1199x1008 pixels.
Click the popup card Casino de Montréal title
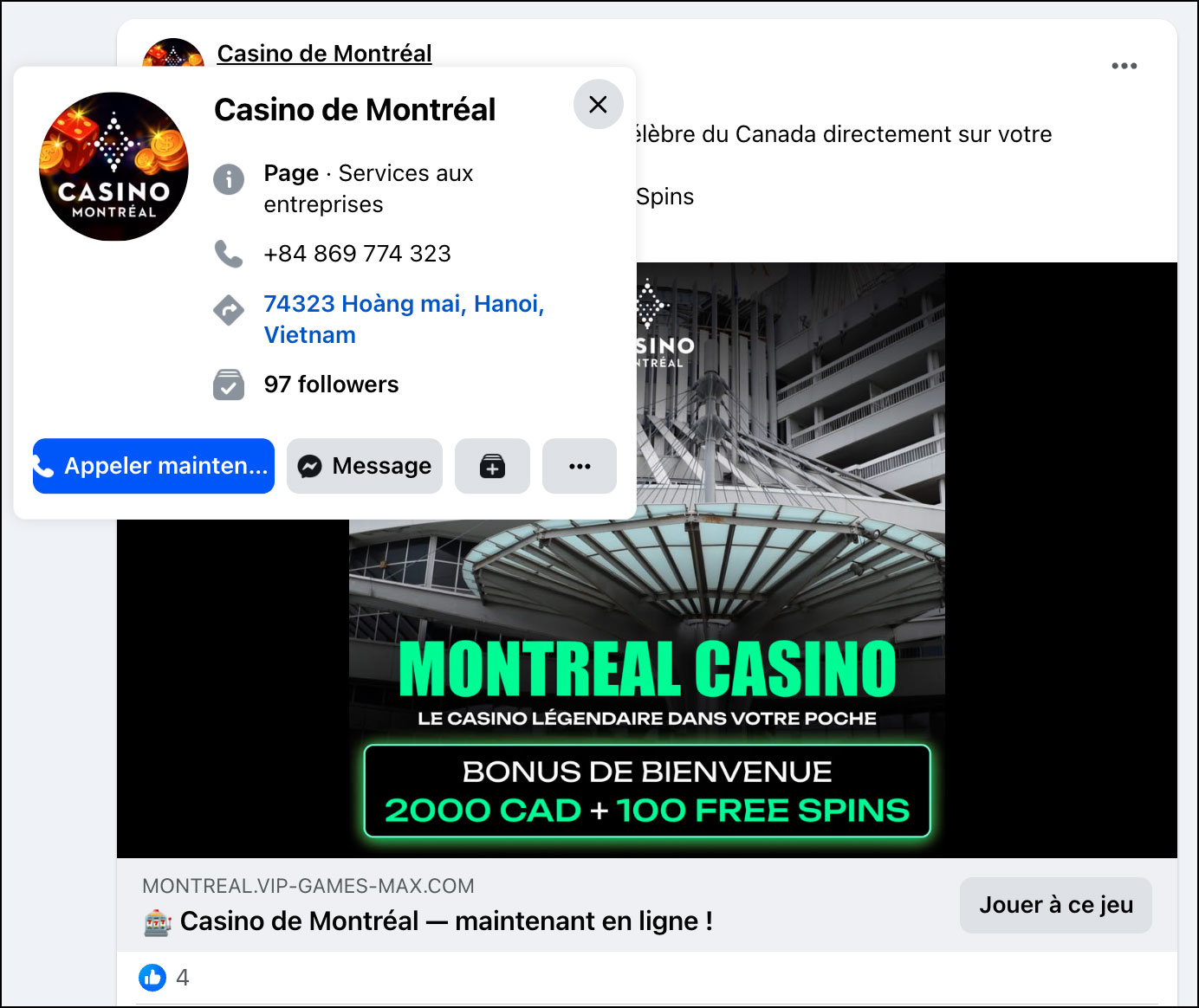tap(355, 110)
